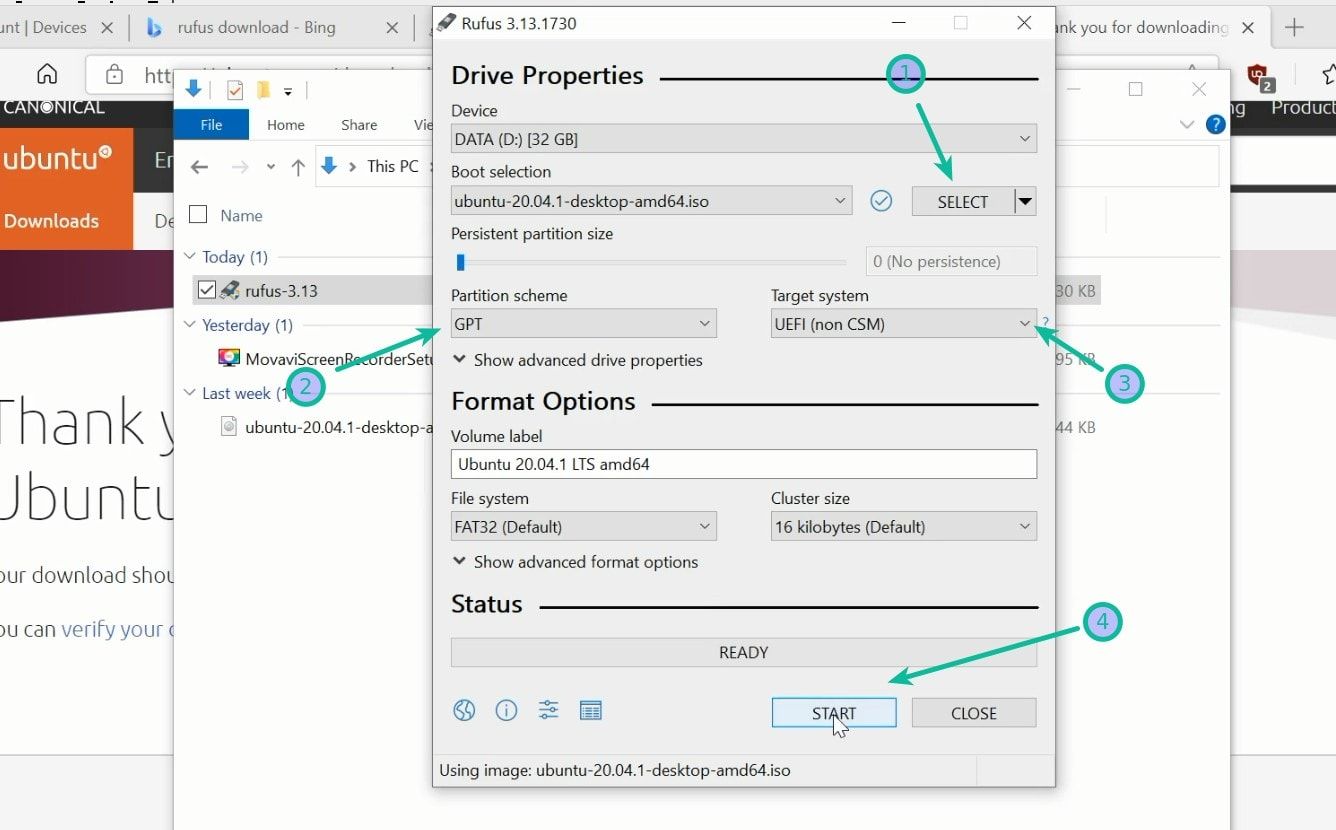Open the Customize Quick Access Toolbar dropdown

[x=287, y=91]
